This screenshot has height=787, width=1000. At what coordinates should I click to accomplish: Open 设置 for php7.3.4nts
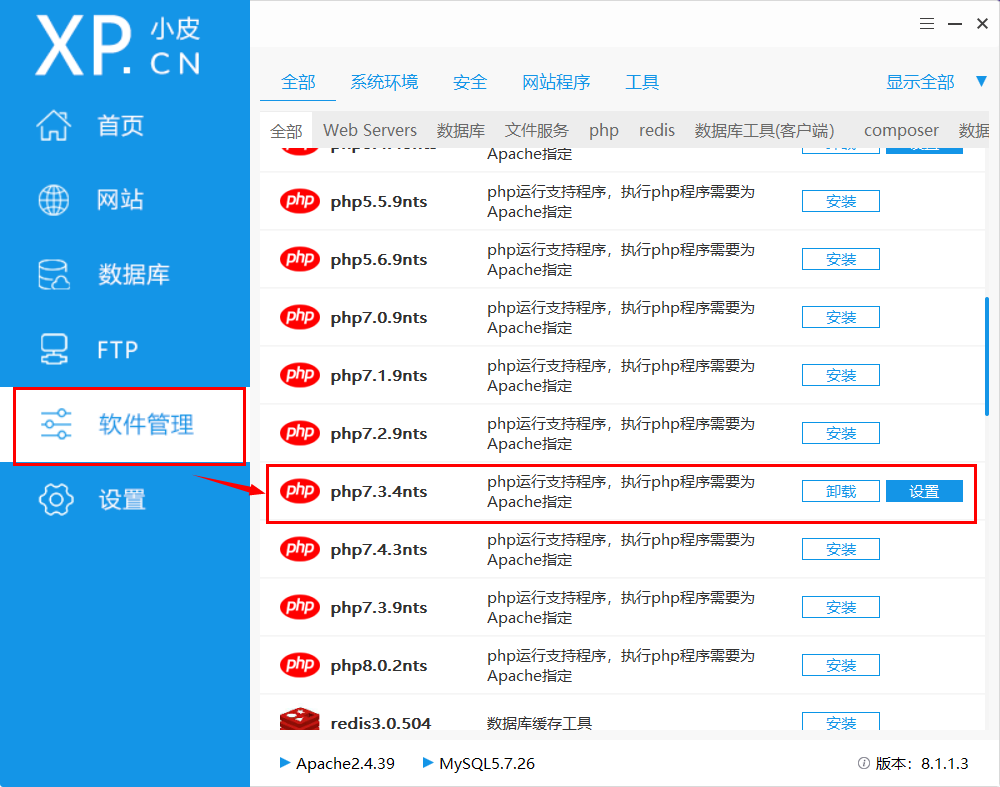tap(924, 491)
